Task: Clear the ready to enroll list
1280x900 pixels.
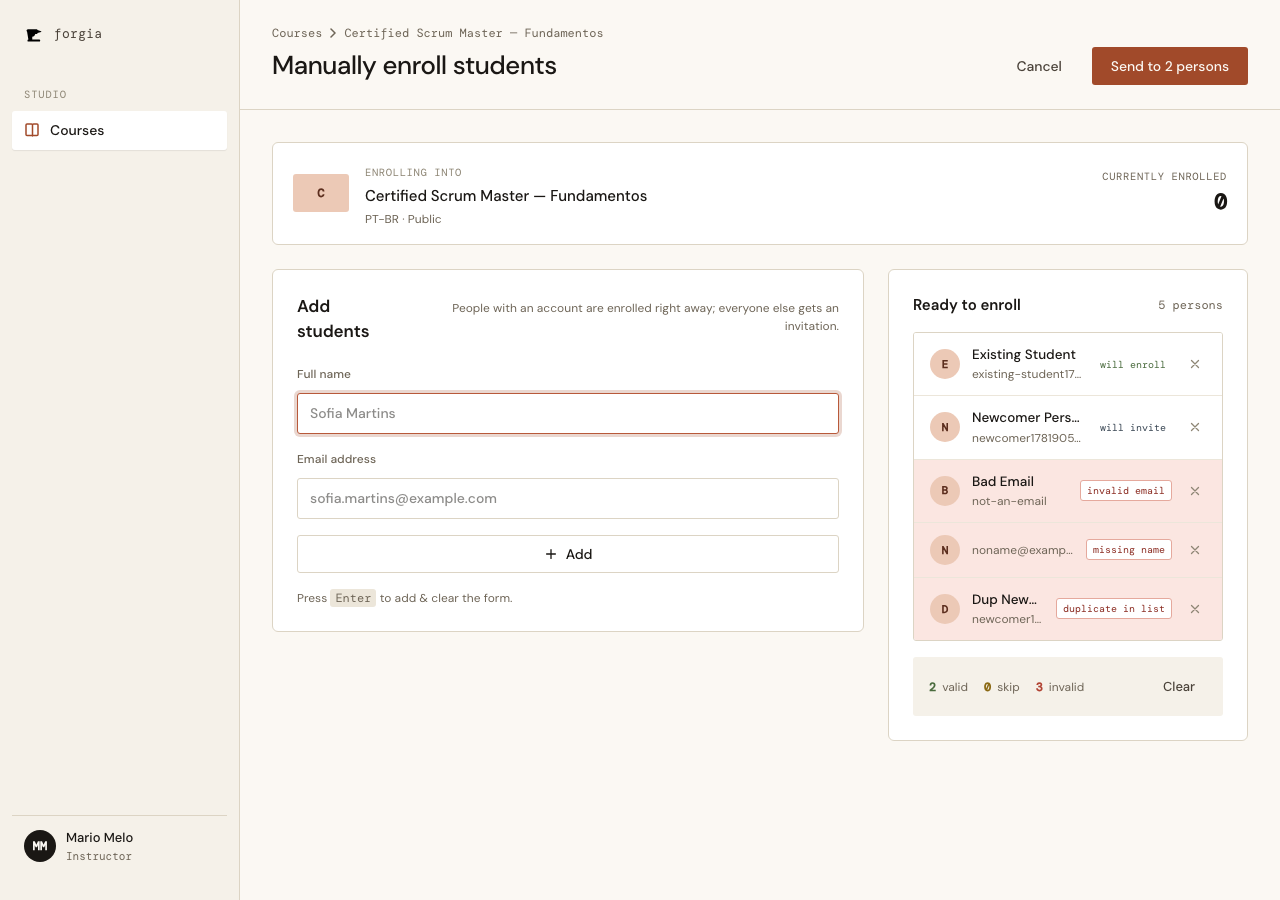Action: [x=1179, y=686]
